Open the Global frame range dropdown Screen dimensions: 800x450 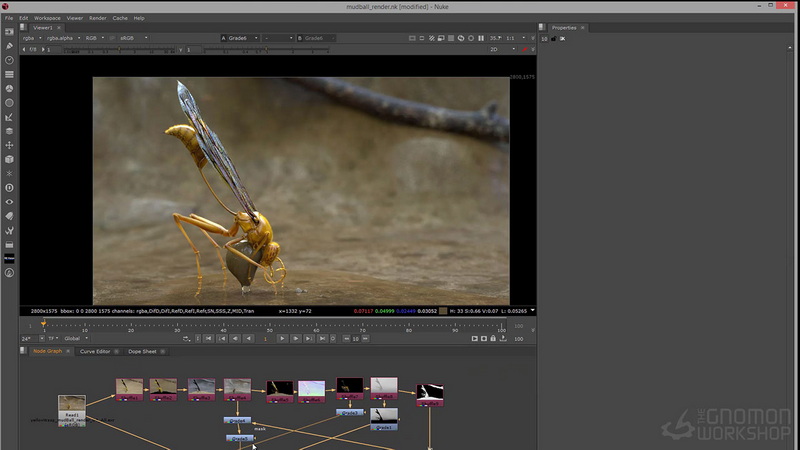point(76,338)
